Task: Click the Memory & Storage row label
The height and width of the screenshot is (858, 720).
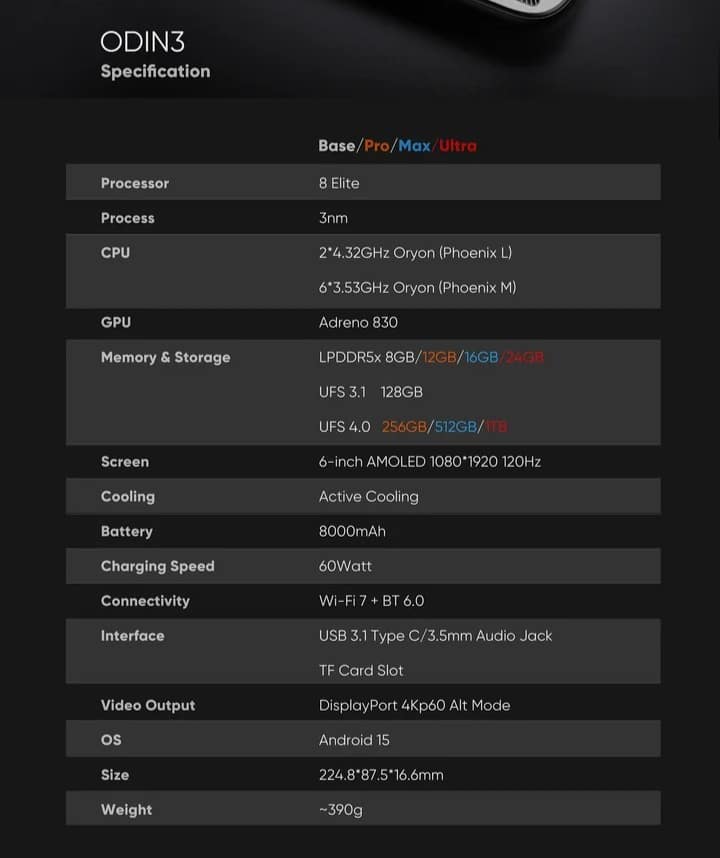Action: 165,357
